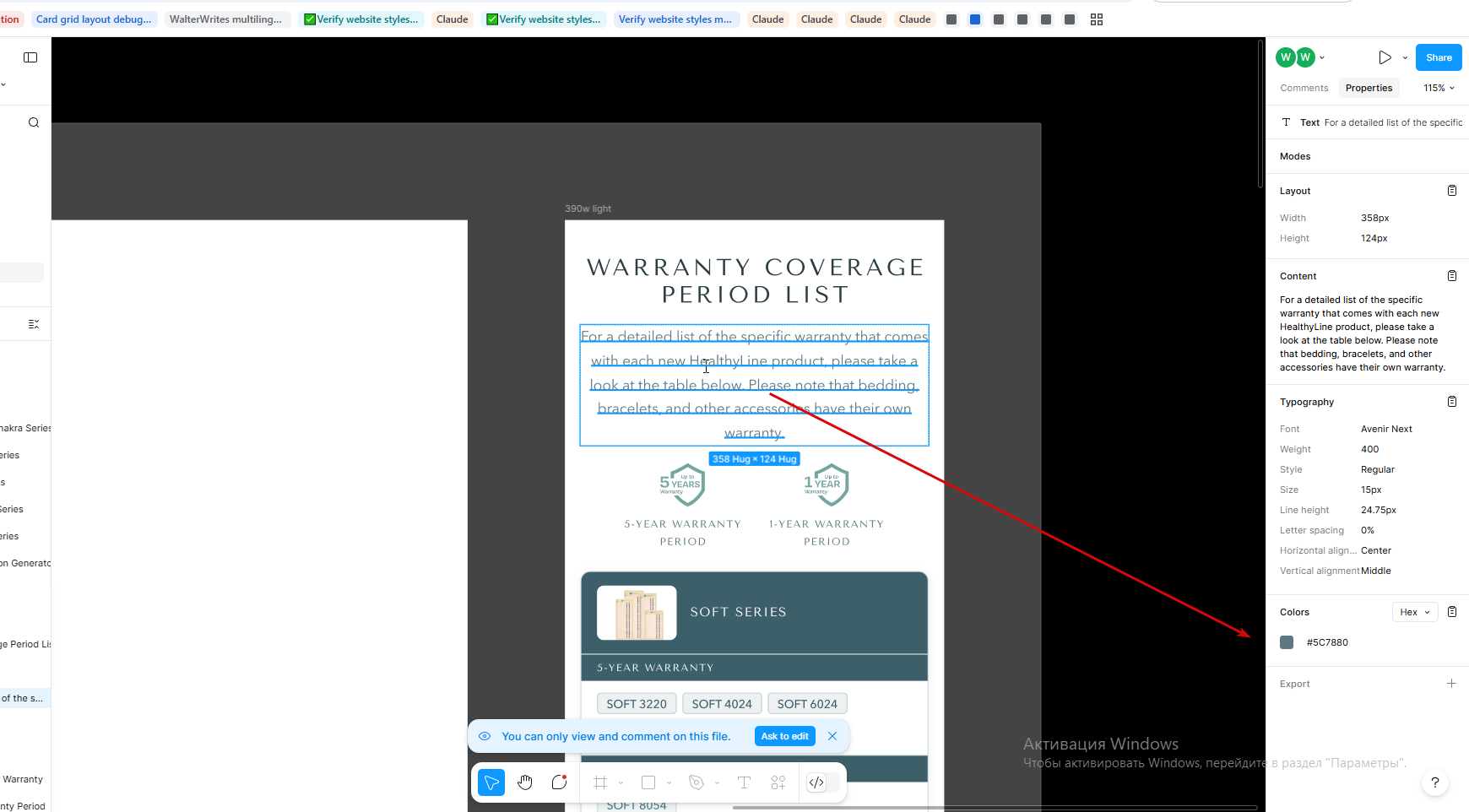
Task: Select the Frame tool
Action: [x=600, y=782]
